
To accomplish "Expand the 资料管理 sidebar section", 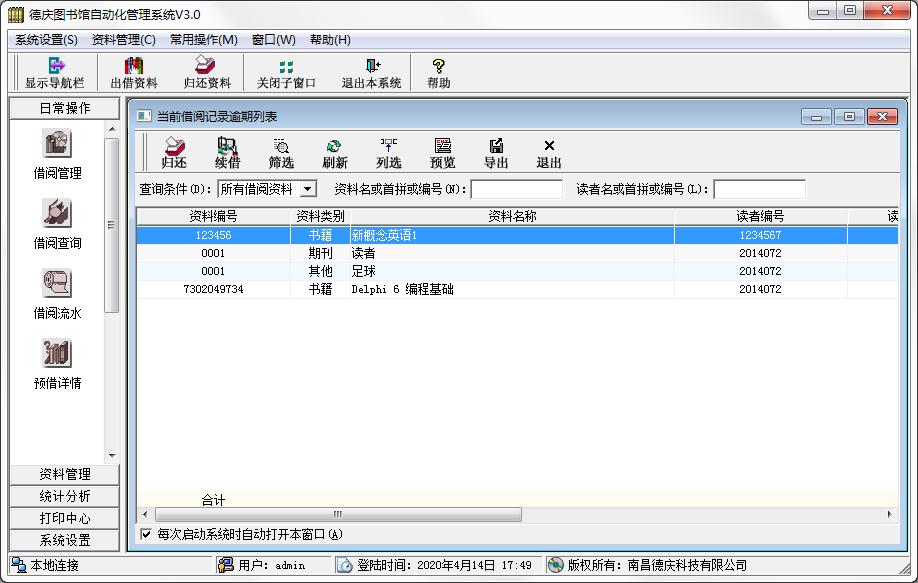I will coord(64,474).
